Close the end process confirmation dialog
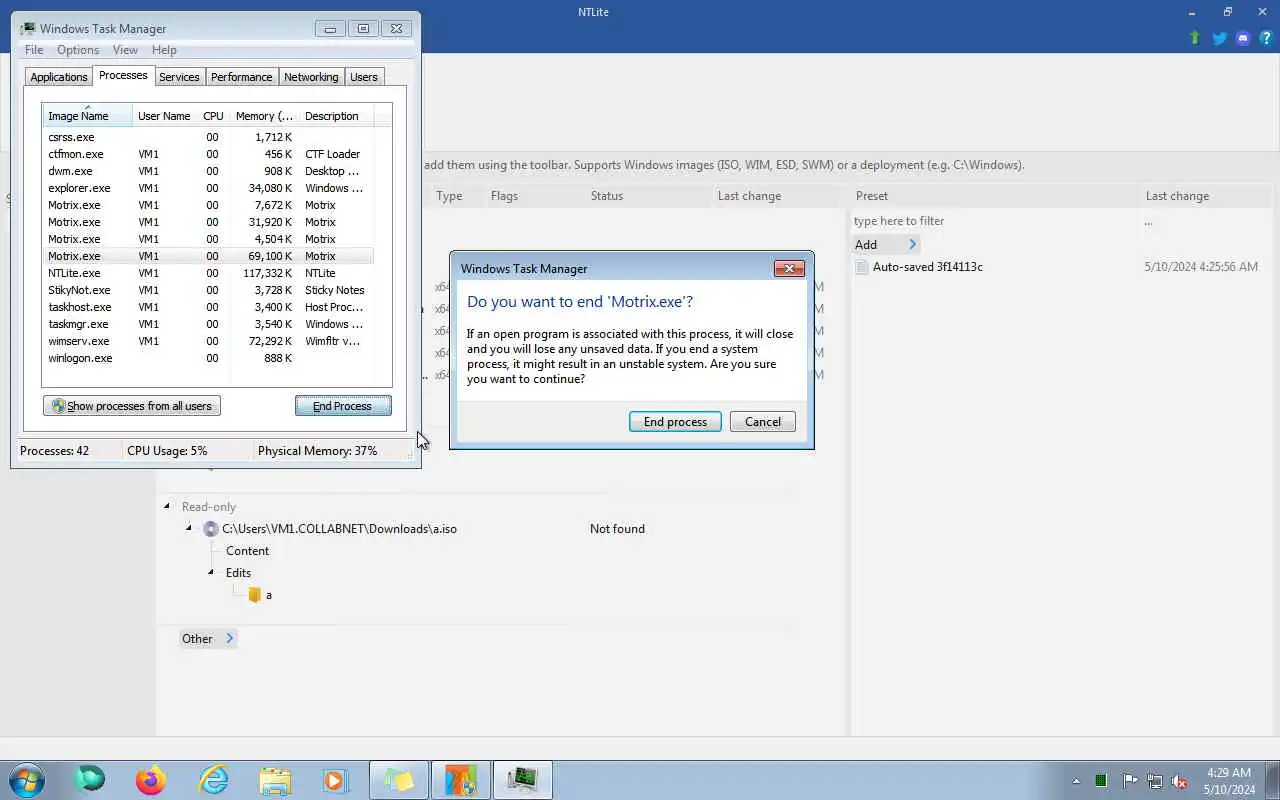This screenshot has height=800, width=1280. pyautogui.click(x=789, y=268)
